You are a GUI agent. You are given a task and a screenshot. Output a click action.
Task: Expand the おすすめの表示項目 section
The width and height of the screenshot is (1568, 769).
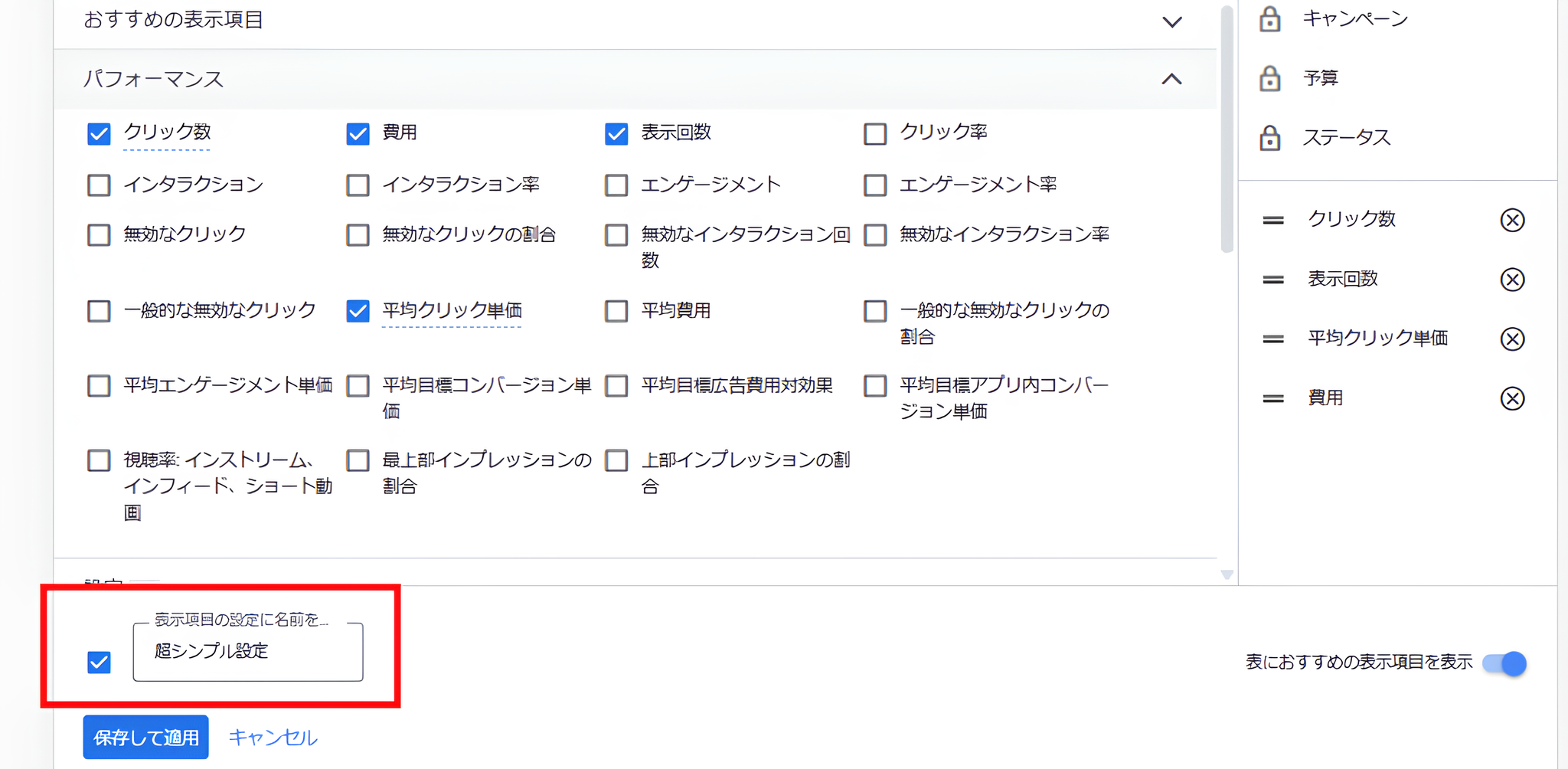pyautogui.click(x=1171, y=21)
